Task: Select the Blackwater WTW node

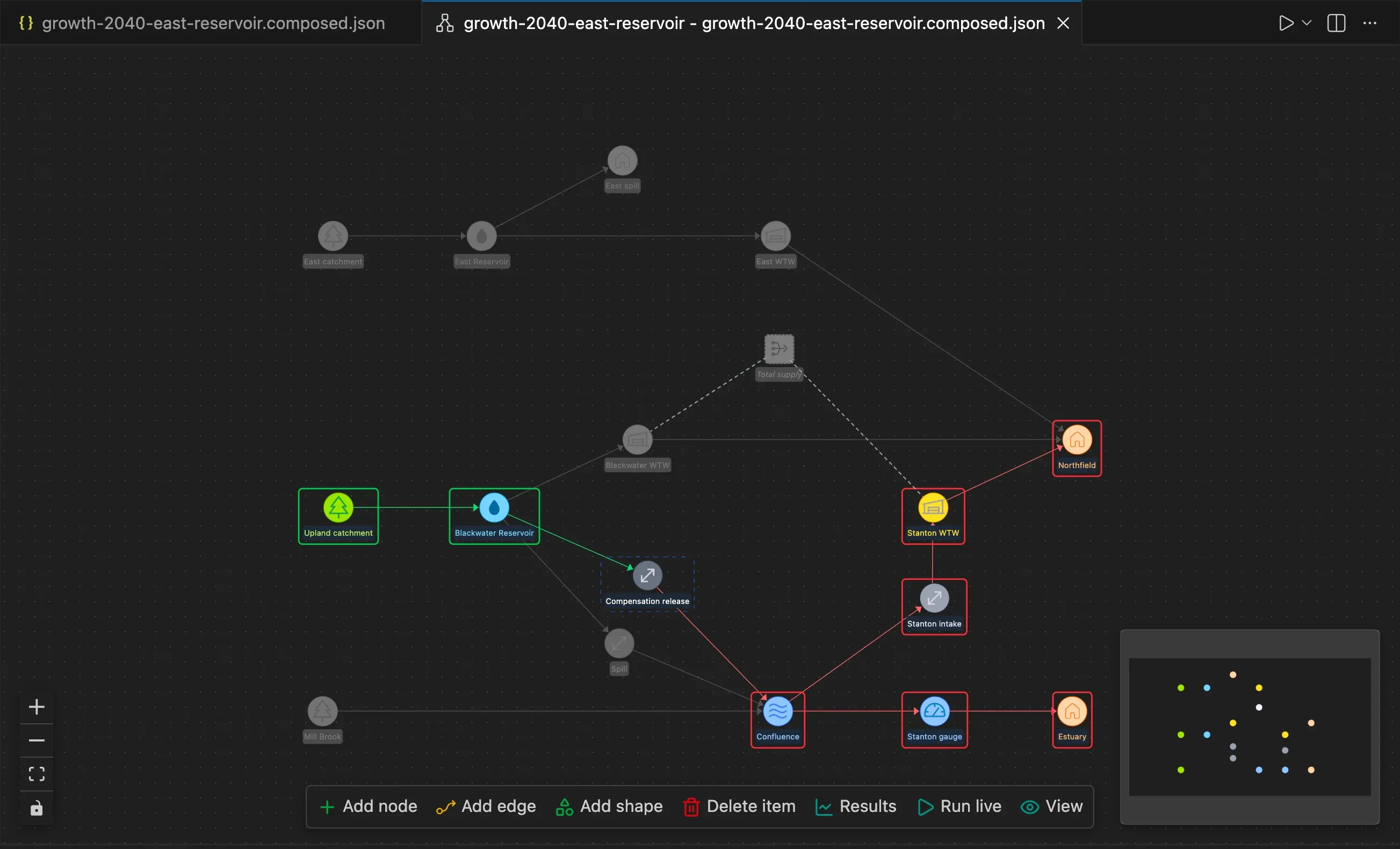Action: point(637,440)
